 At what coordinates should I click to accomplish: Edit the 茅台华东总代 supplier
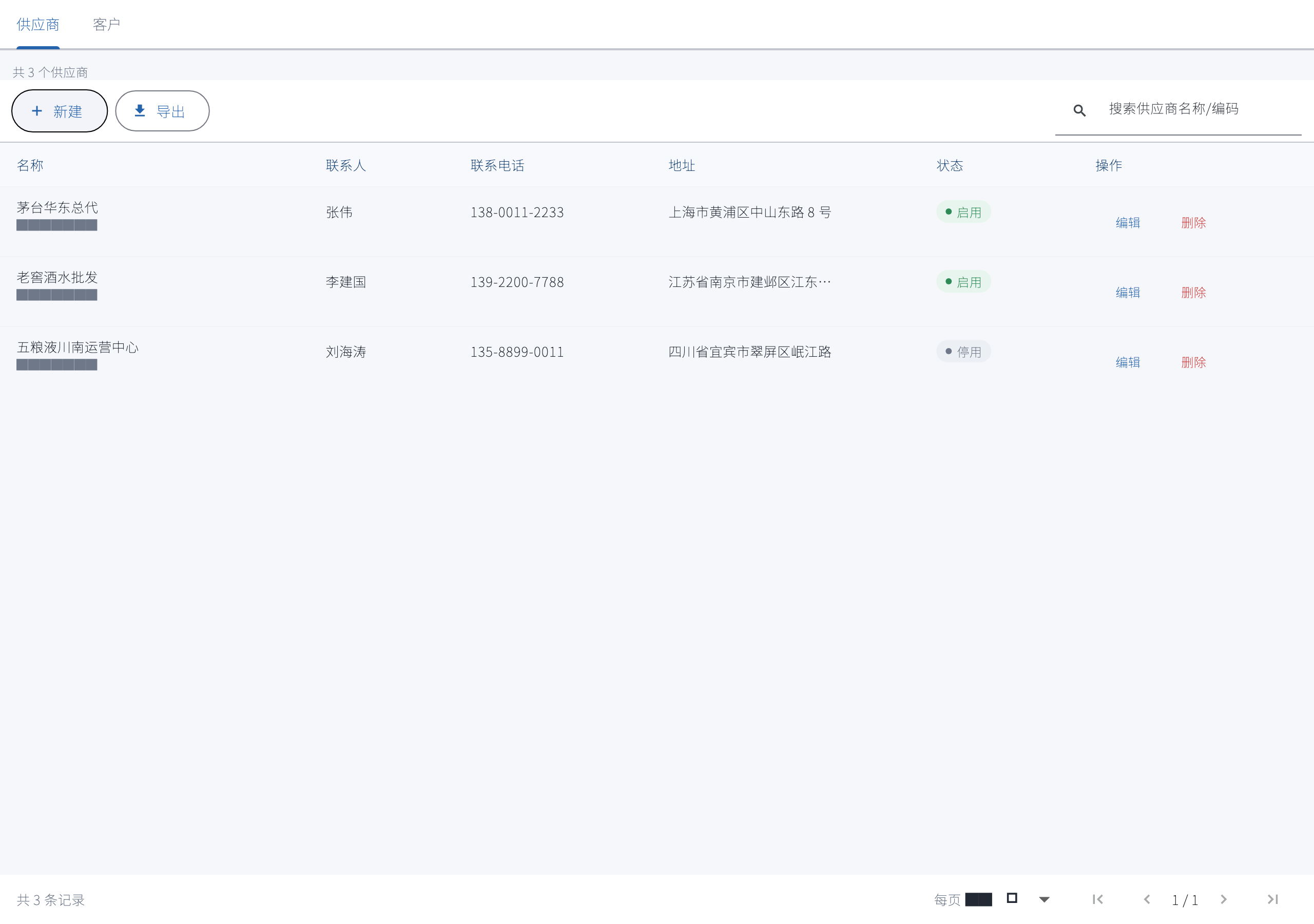point(1128,223)
